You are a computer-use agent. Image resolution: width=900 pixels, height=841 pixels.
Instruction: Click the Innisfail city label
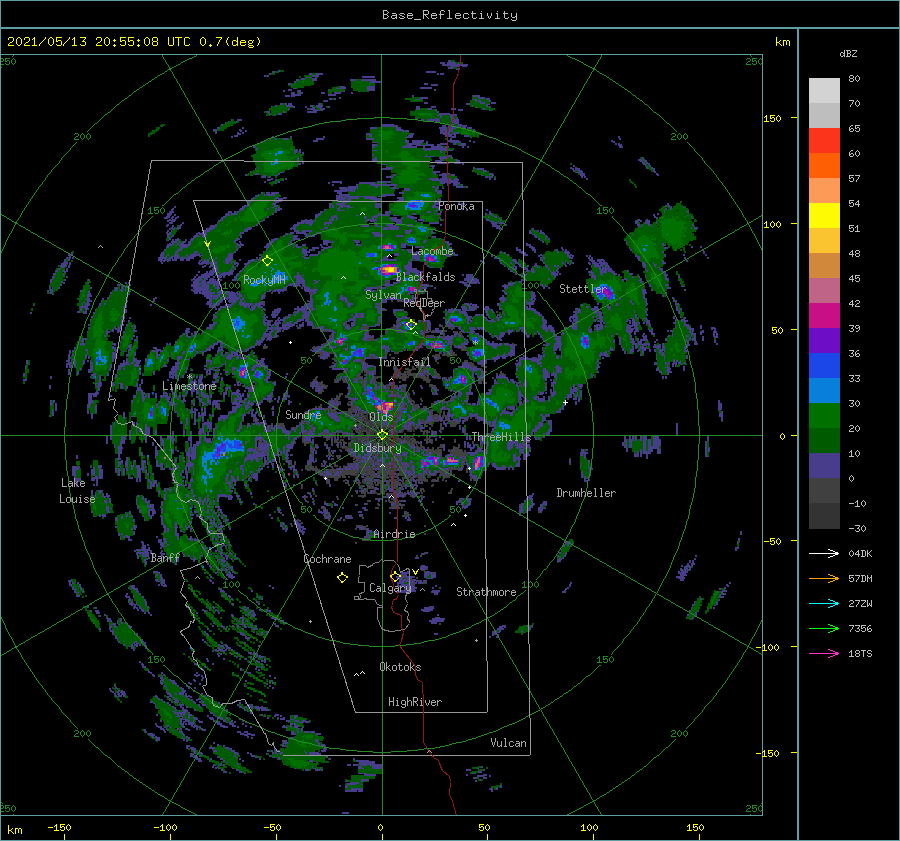(404, 362)
